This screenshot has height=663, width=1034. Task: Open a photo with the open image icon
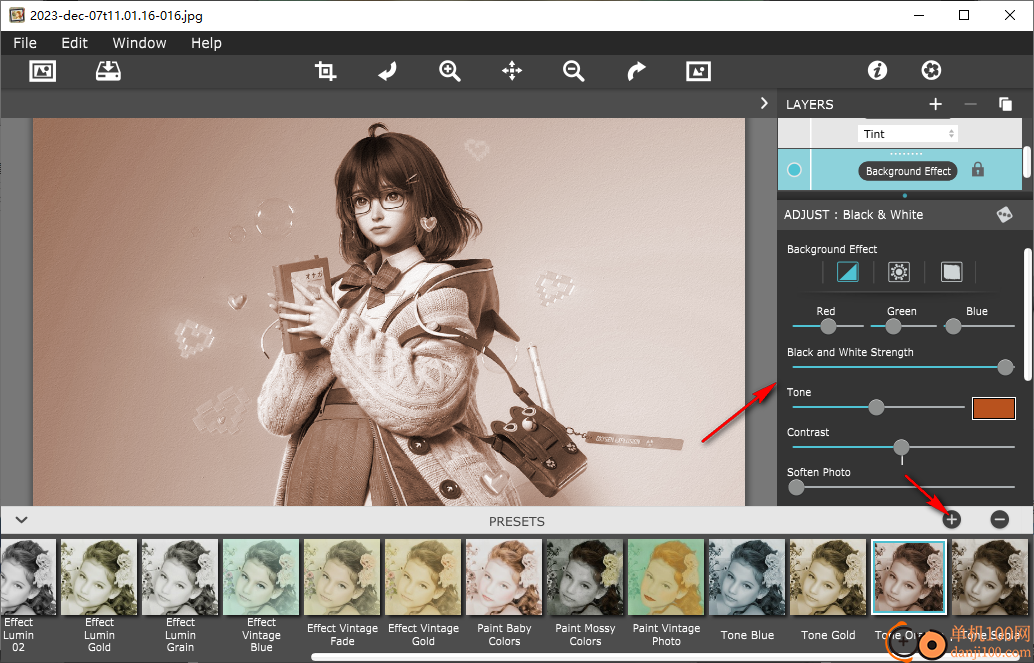coord(42,71)
